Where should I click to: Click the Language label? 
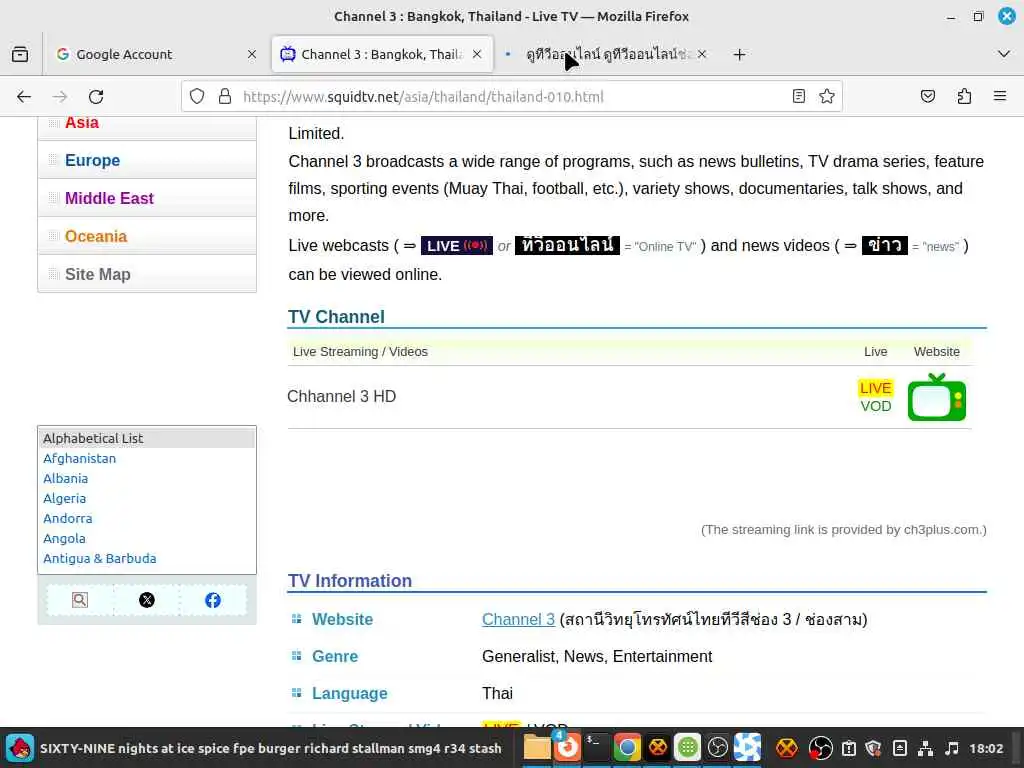click(349, 694)
